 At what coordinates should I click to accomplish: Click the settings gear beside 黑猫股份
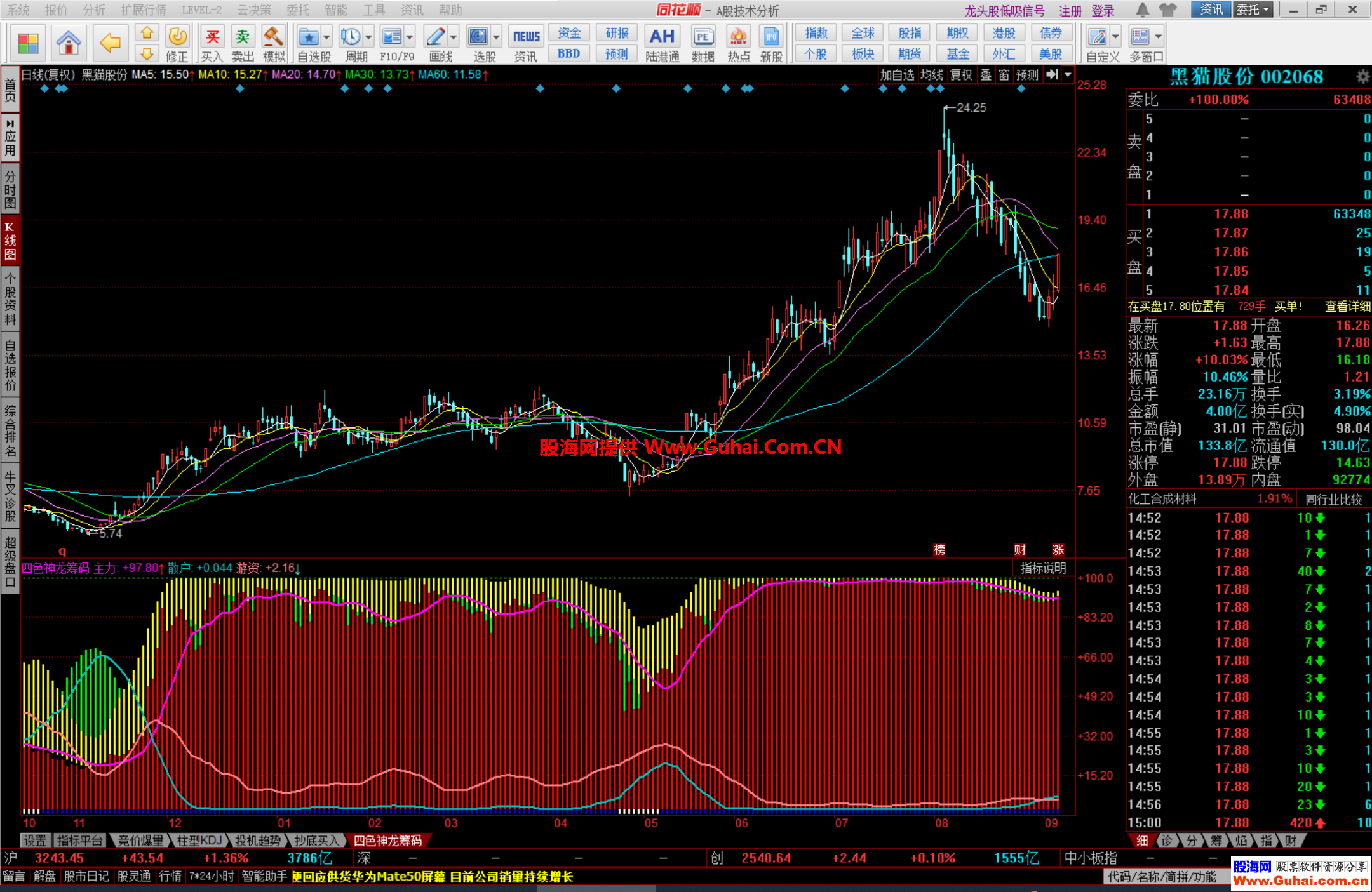[x=1362, y=77]
